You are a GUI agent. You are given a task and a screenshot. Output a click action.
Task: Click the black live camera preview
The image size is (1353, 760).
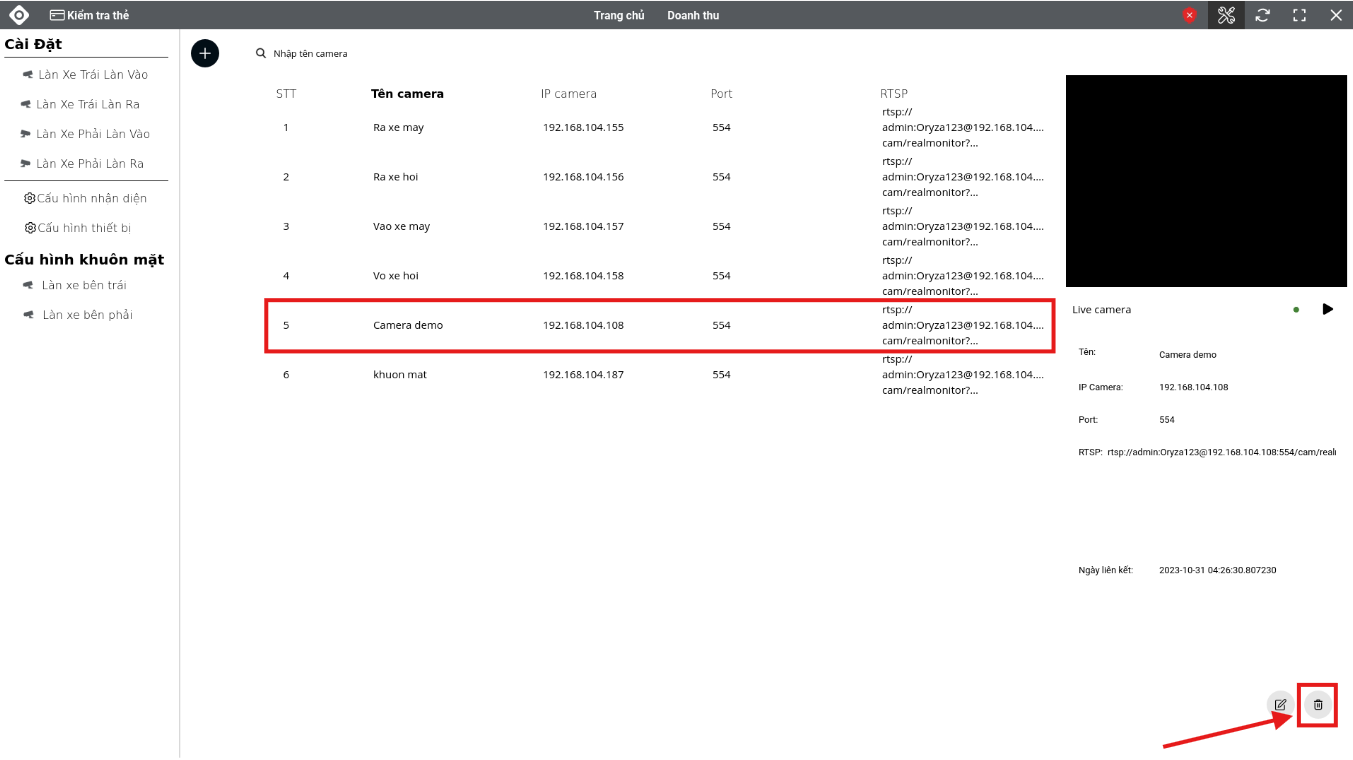pos(1206,181)
